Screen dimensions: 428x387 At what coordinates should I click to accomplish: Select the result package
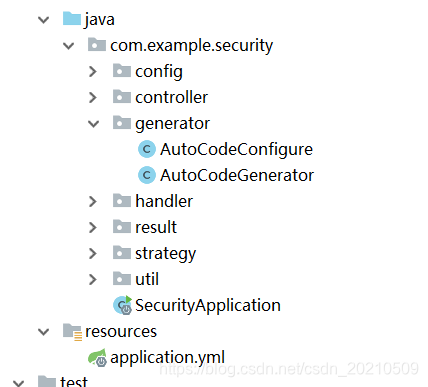[x=156, y=227]
